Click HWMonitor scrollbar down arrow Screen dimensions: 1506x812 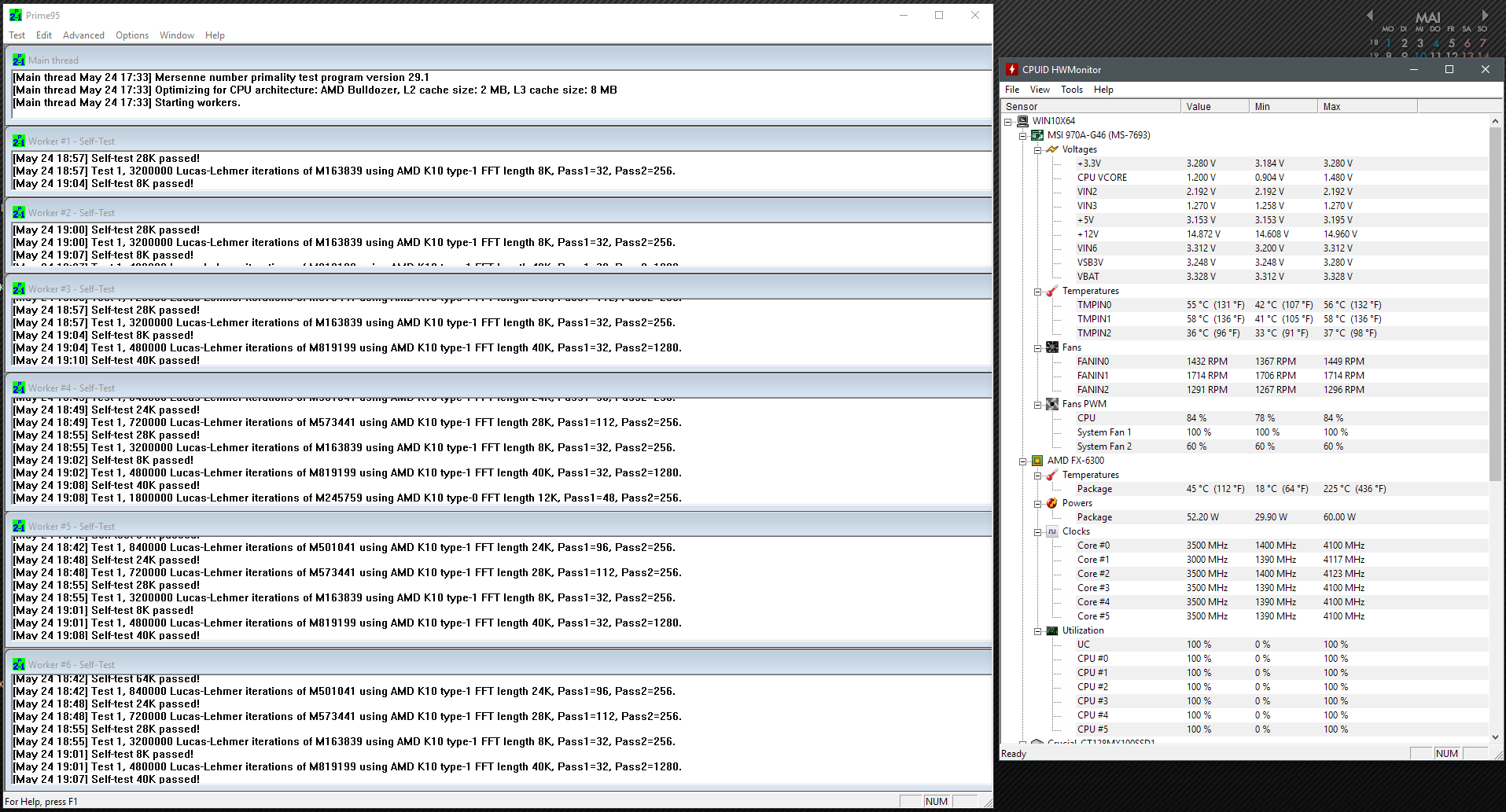click(x=1495, y=737)
